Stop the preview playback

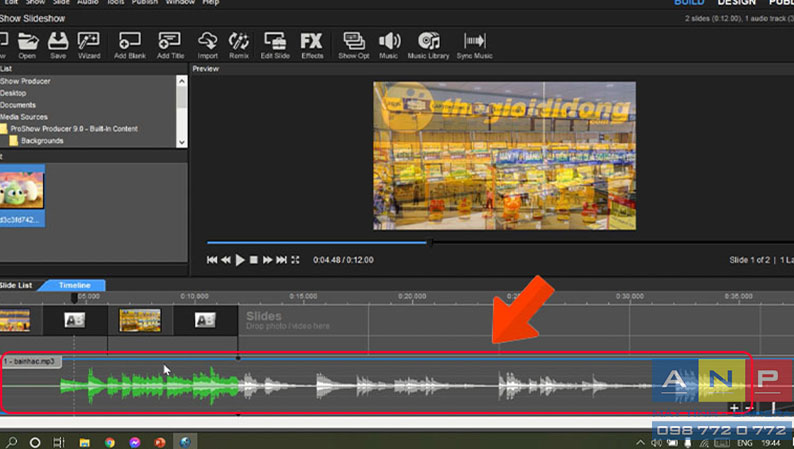[254, 260]
